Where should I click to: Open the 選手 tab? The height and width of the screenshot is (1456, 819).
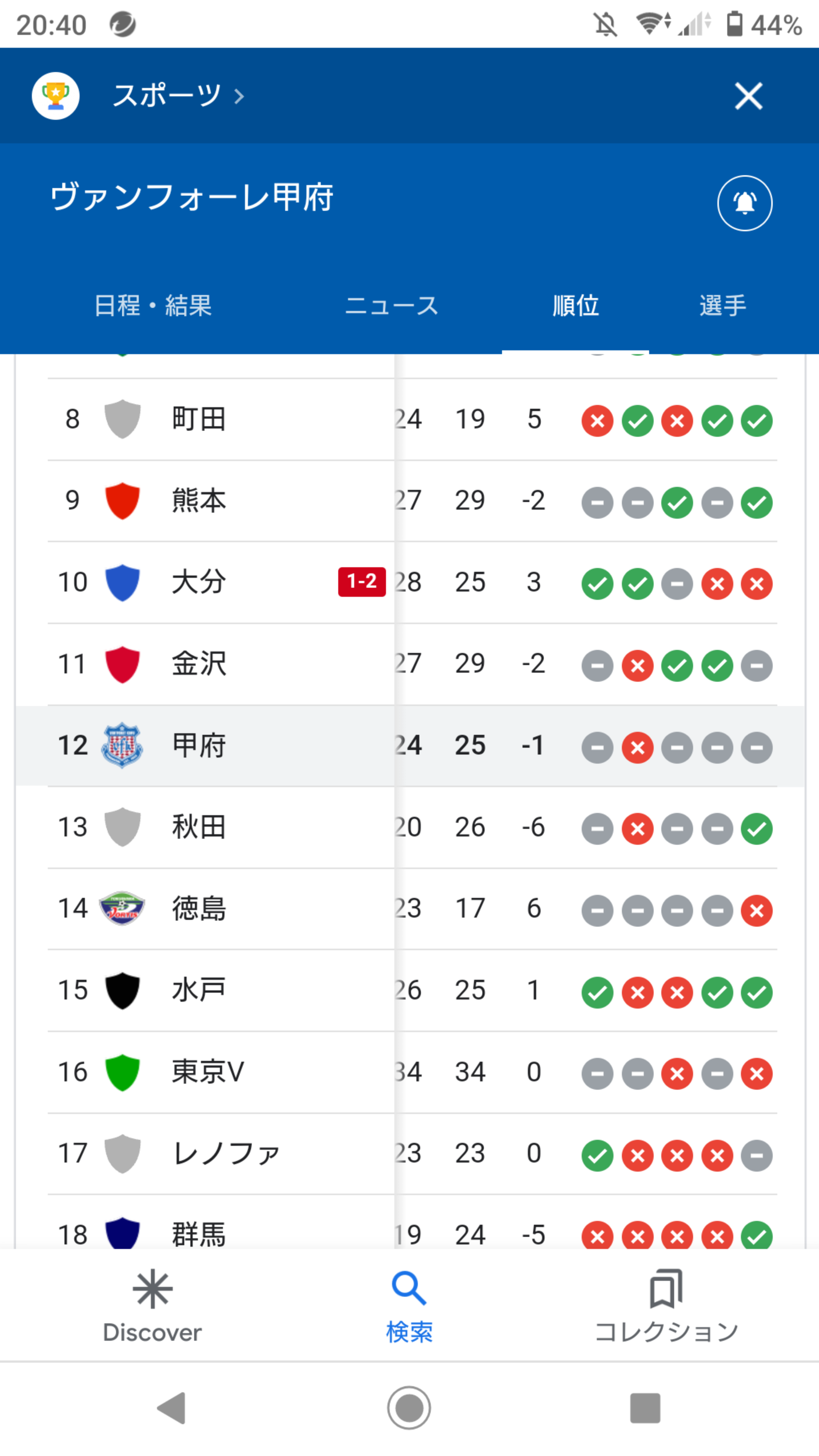coord(722,305)
